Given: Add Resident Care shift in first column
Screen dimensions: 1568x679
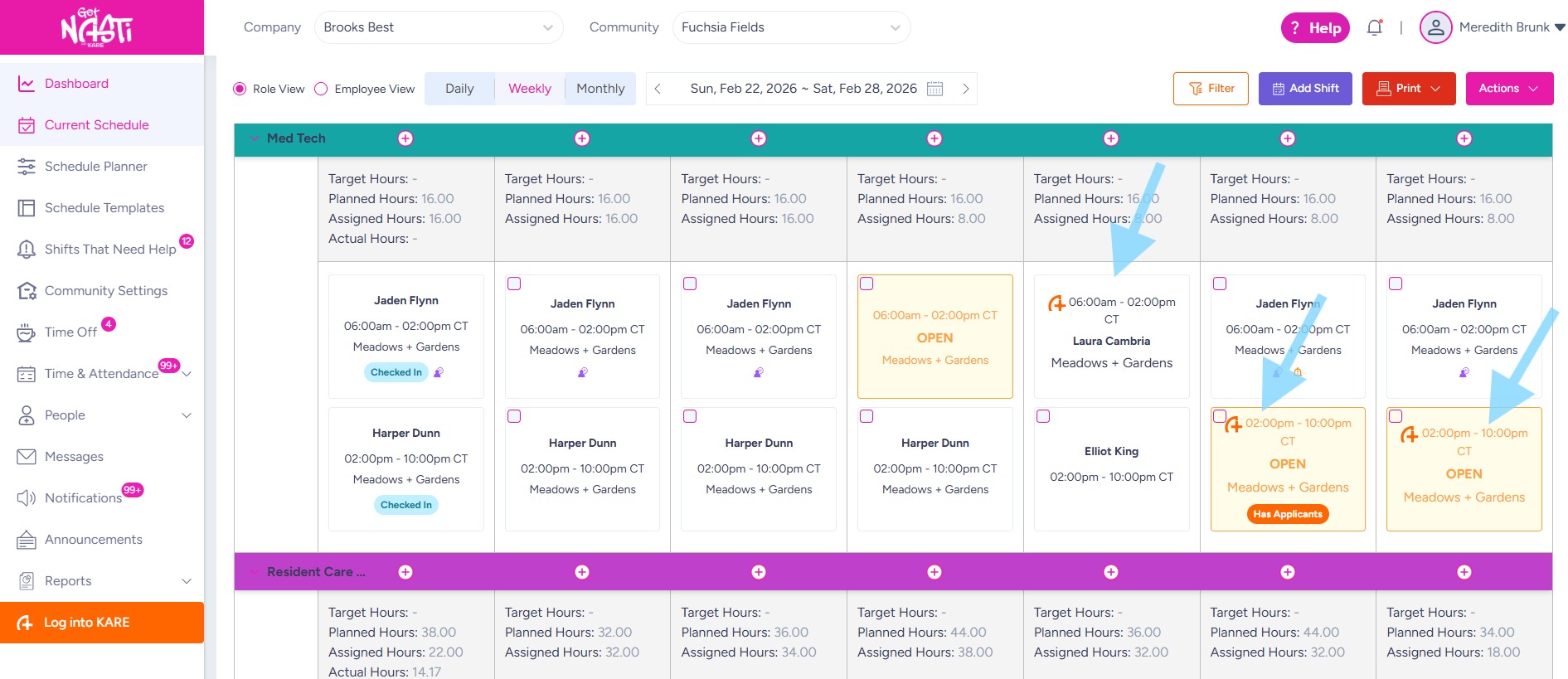Looking at the screenshot, I should [x=405, y=572].
